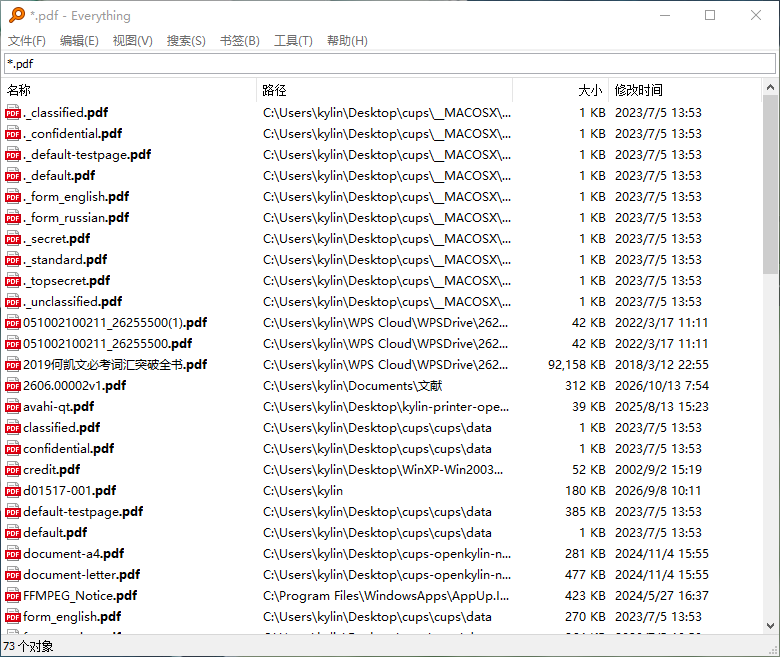
Task: Click PDF icon of ._default-testpage.pdf
Action: pos(13,155)
